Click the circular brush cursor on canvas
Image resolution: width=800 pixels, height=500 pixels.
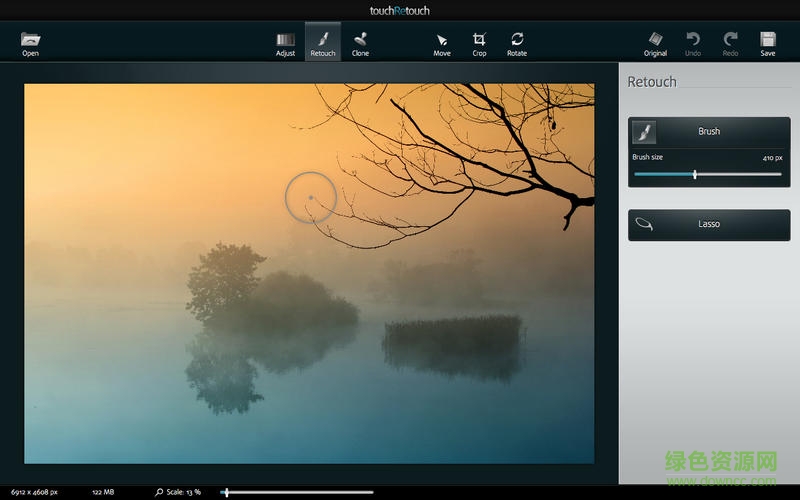tap(310, 197)
